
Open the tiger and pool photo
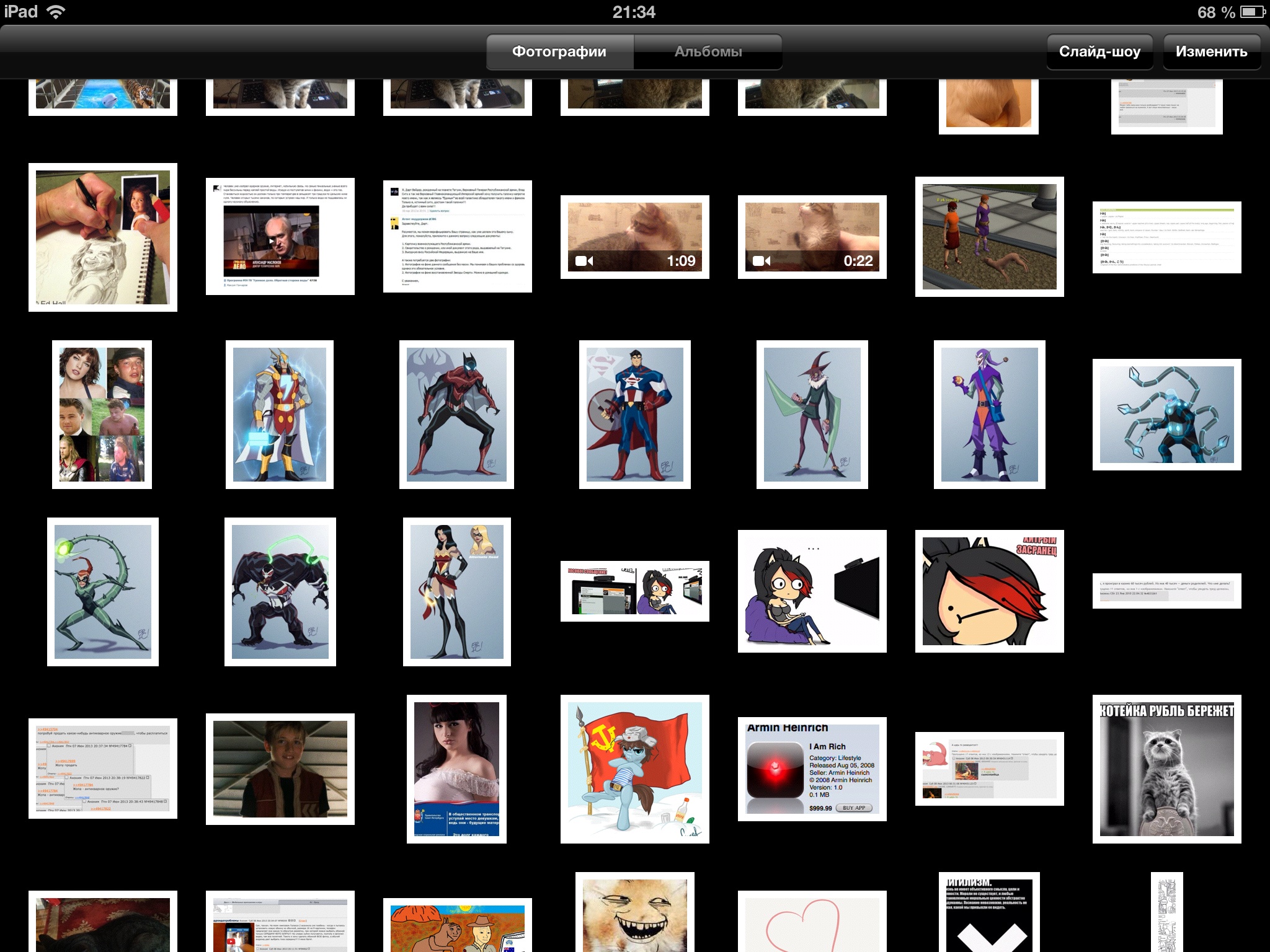point(103,97)
